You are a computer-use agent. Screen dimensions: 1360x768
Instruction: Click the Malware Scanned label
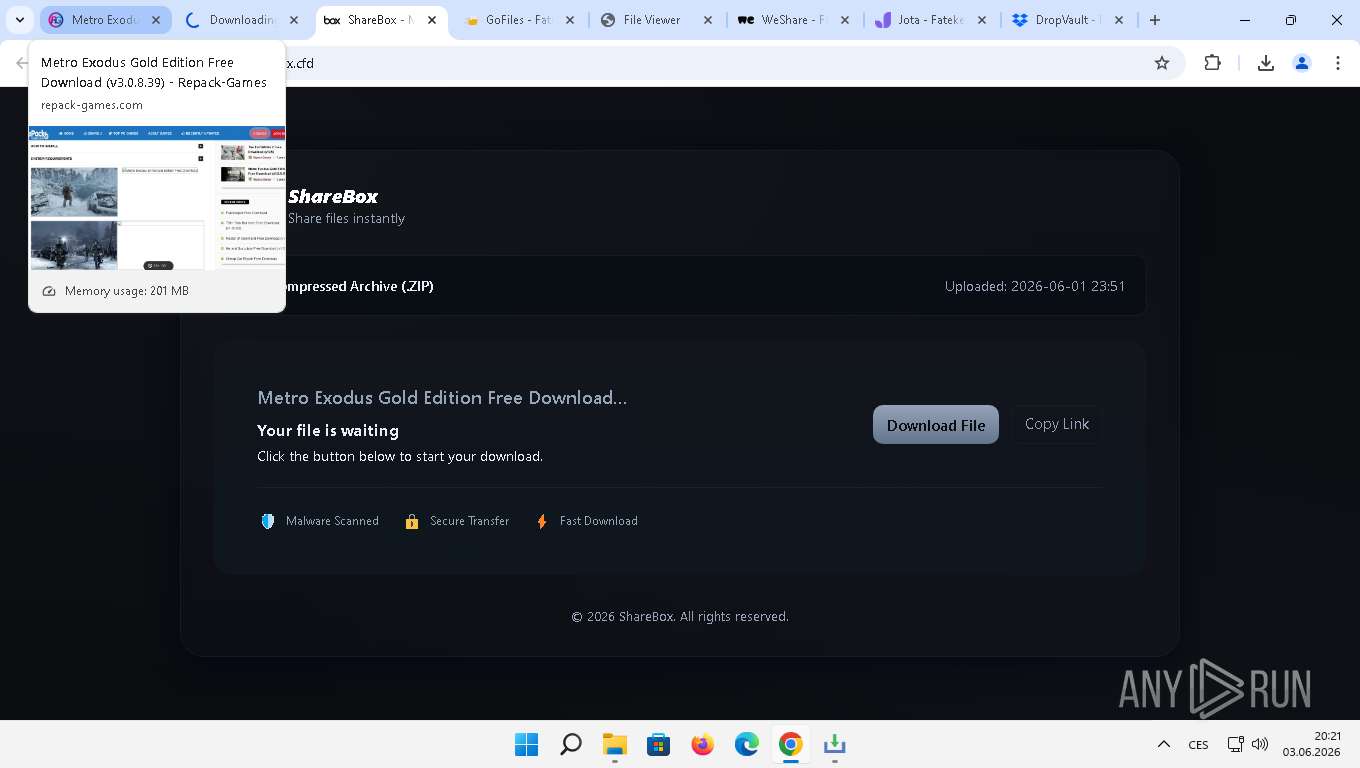point(332,521)
